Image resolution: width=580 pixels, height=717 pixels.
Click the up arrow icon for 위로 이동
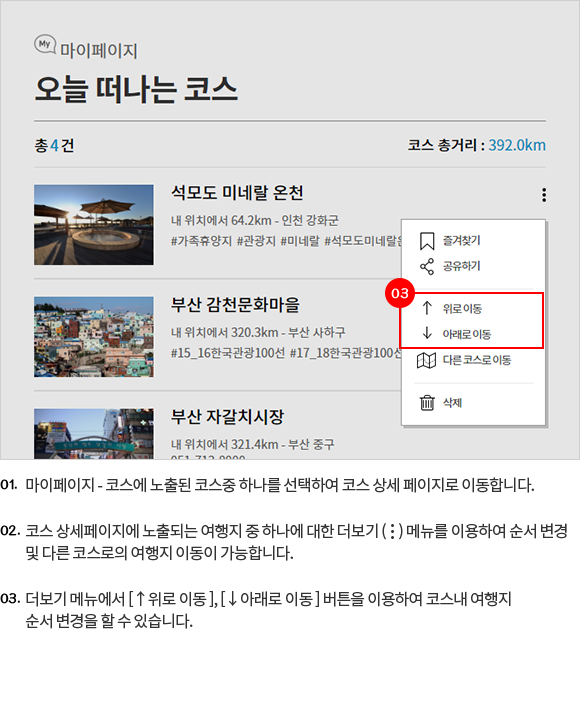[x=427, y=308]
